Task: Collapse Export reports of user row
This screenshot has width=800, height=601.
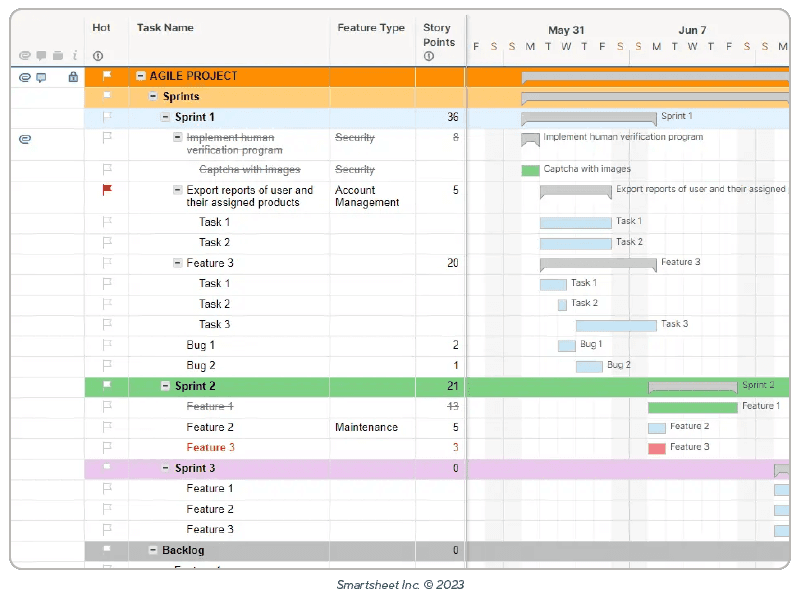Action: pyautogui.click(x=177, y=190)
